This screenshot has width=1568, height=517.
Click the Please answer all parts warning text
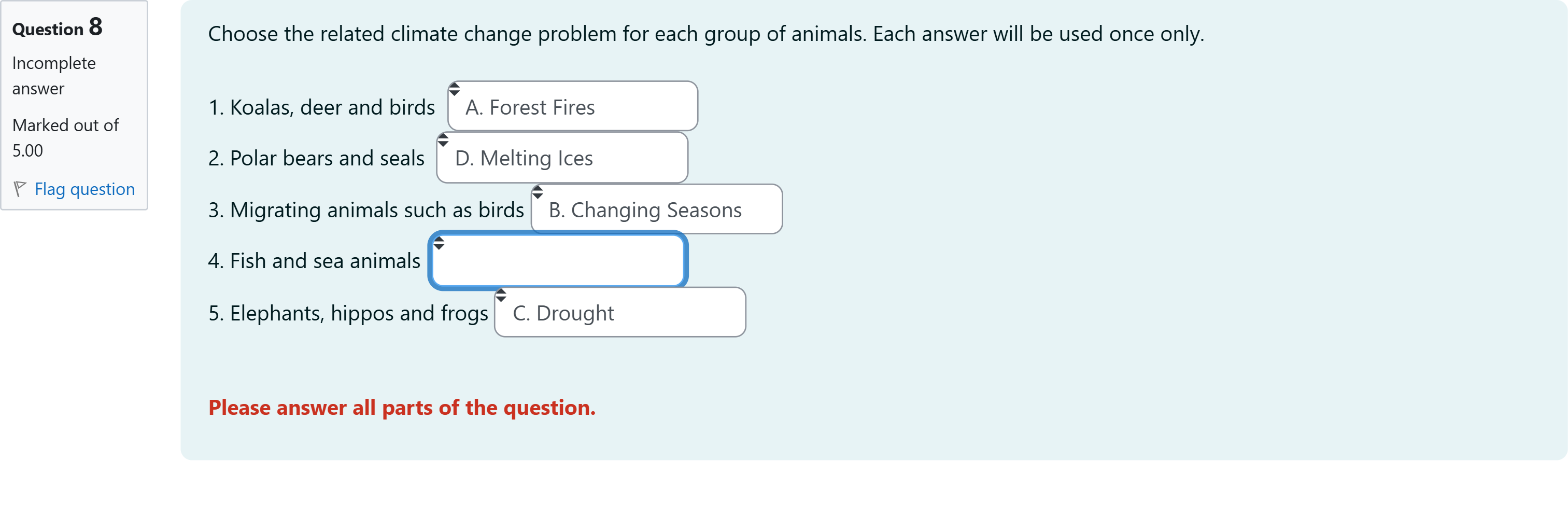click(x=402, y=407)
